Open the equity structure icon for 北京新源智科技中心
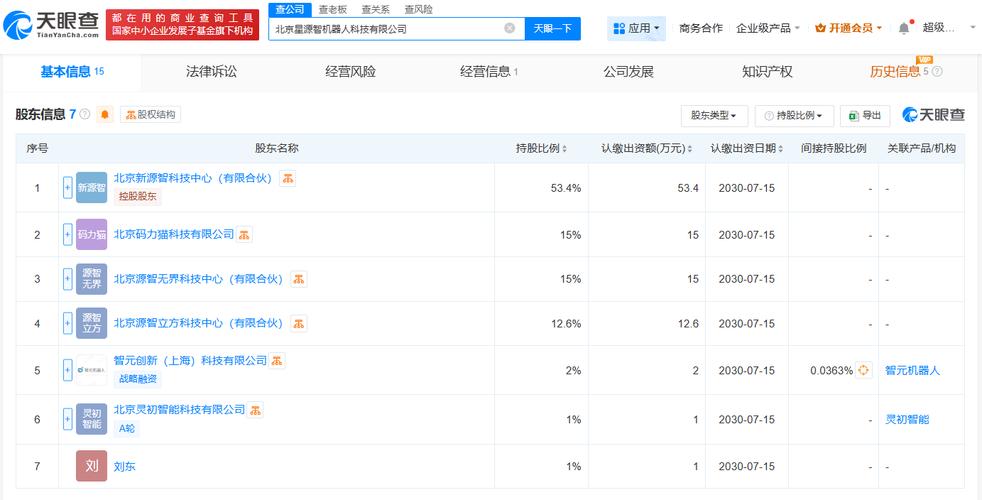This screenshot has height=500, width=982. coord(287,179)
